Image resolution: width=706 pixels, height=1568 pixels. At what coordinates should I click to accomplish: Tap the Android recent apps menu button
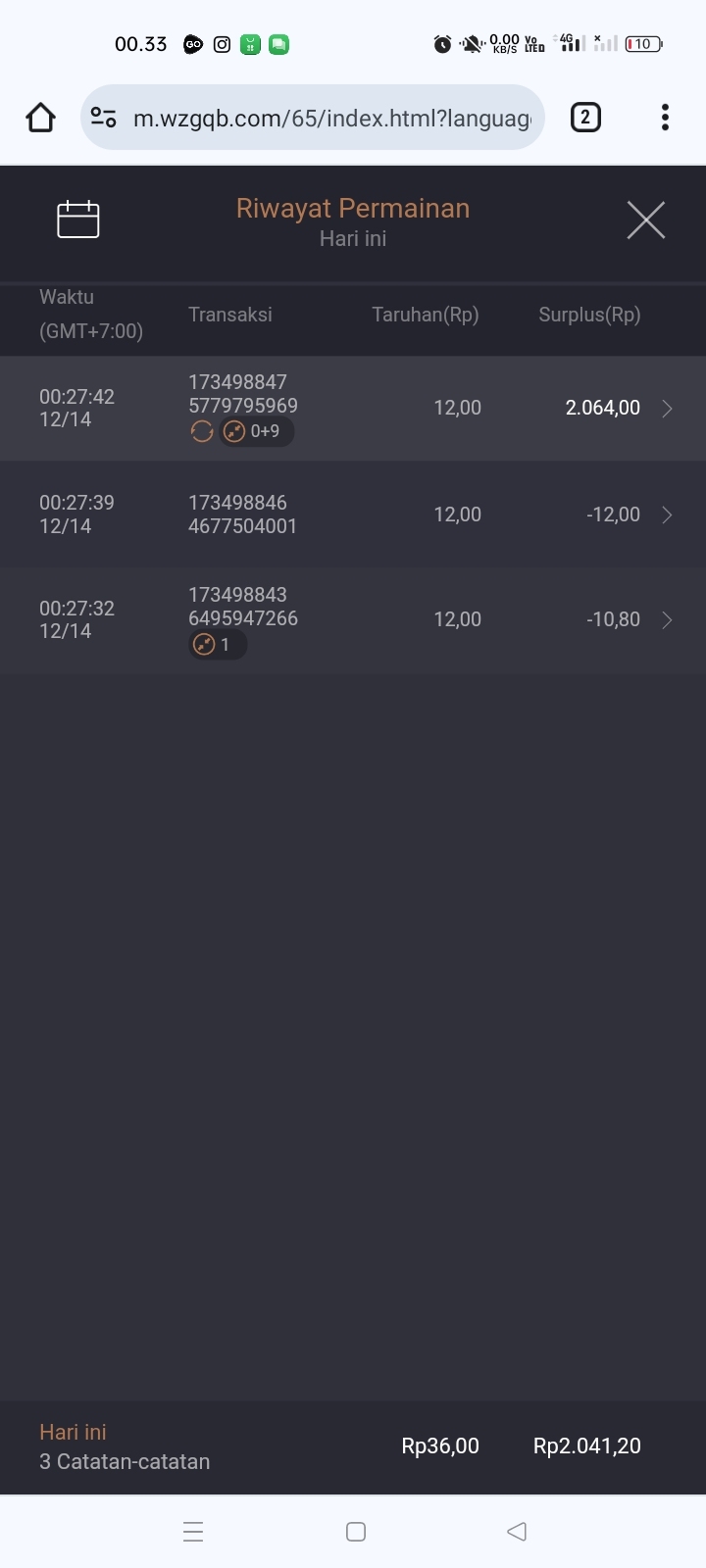click(x=193, y=1532)
